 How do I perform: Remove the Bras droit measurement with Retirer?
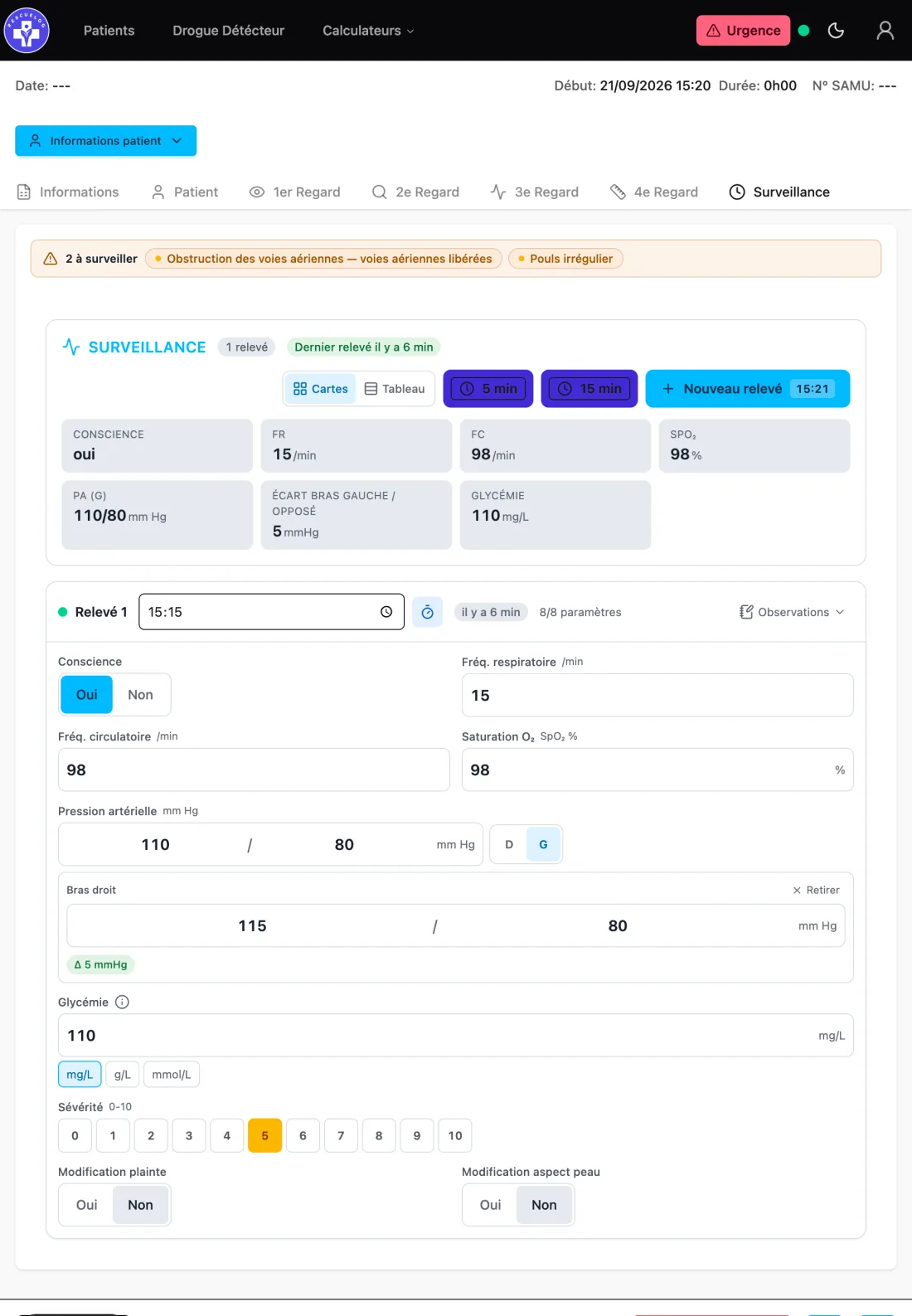click(x=816, y=890)
